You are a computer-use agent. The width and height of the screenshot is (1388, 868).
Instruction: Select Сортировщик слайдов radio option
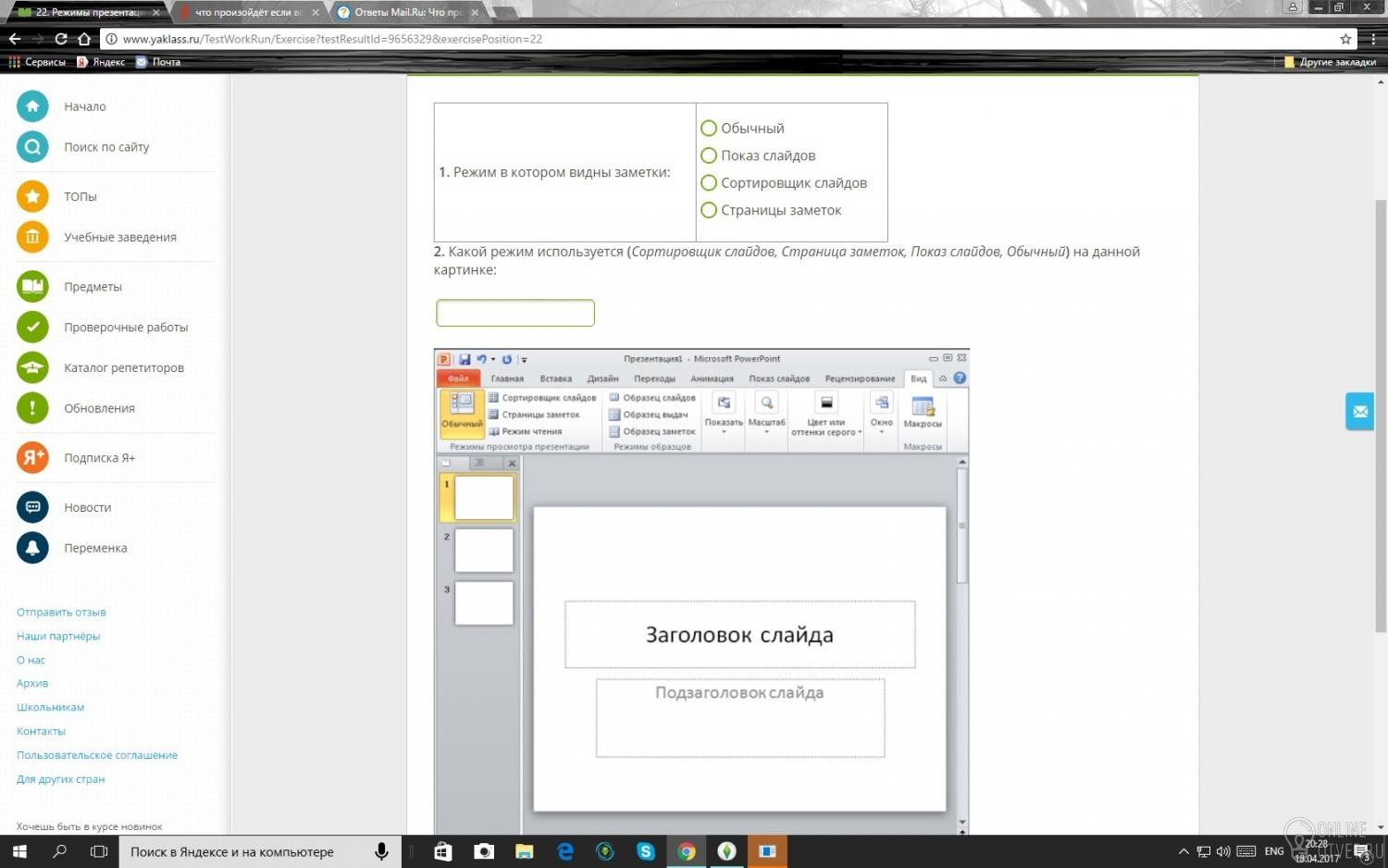[x=709, y=183]
